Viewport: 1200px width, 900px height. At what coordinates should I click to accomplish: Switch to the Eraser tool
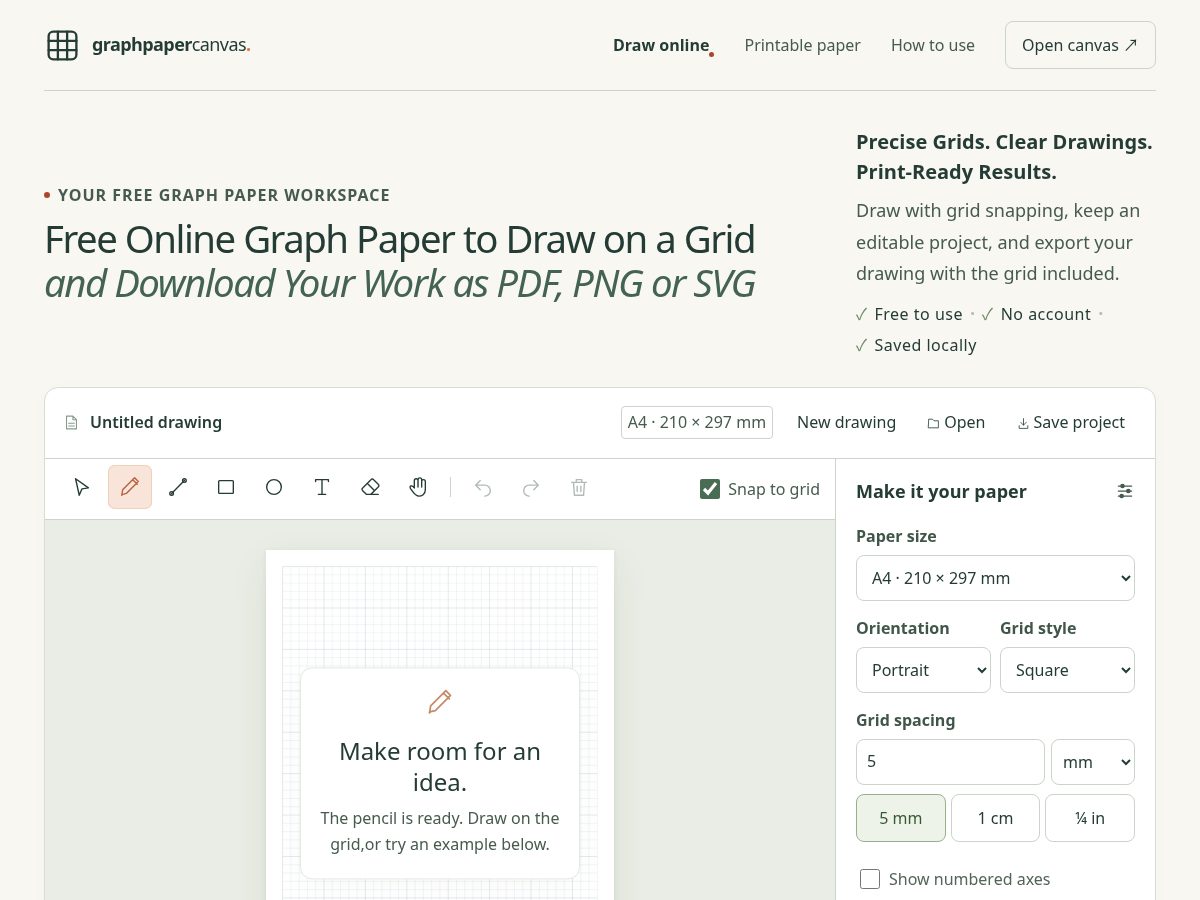(370, 487)
